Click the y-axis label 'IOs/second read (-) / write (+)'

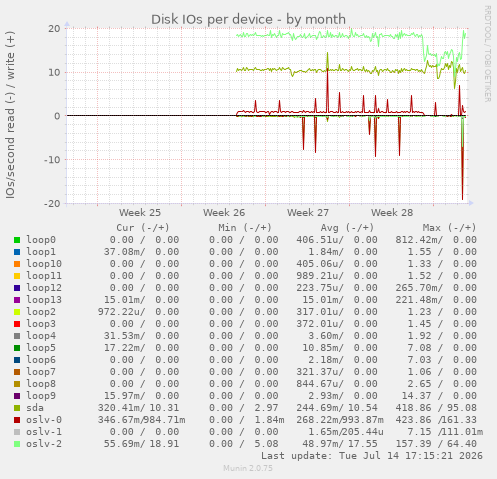pos(10,115)
